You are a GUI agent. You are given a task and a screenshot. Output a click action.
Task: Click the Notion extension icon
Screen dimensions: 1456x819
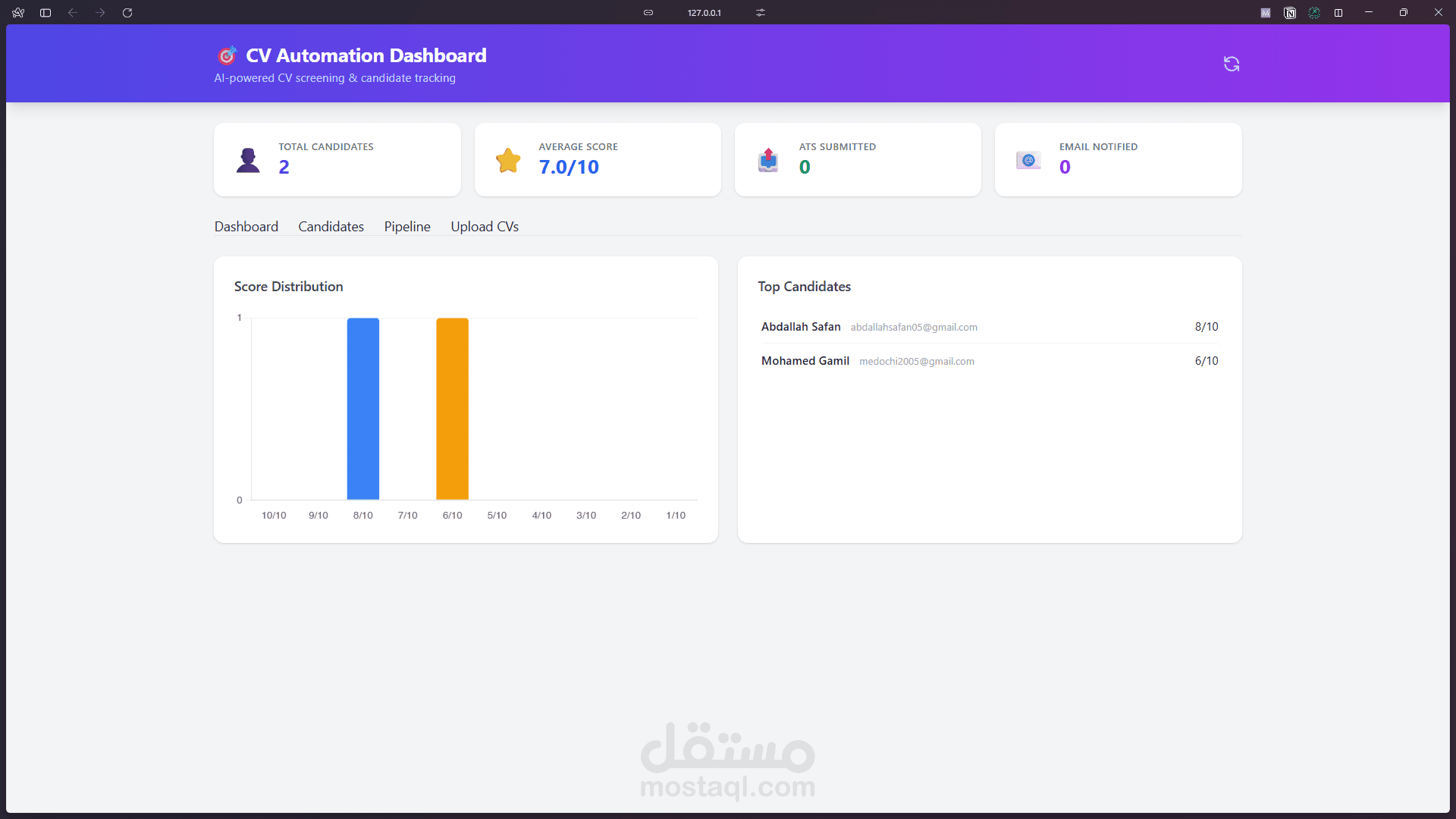coord(1290,13)
